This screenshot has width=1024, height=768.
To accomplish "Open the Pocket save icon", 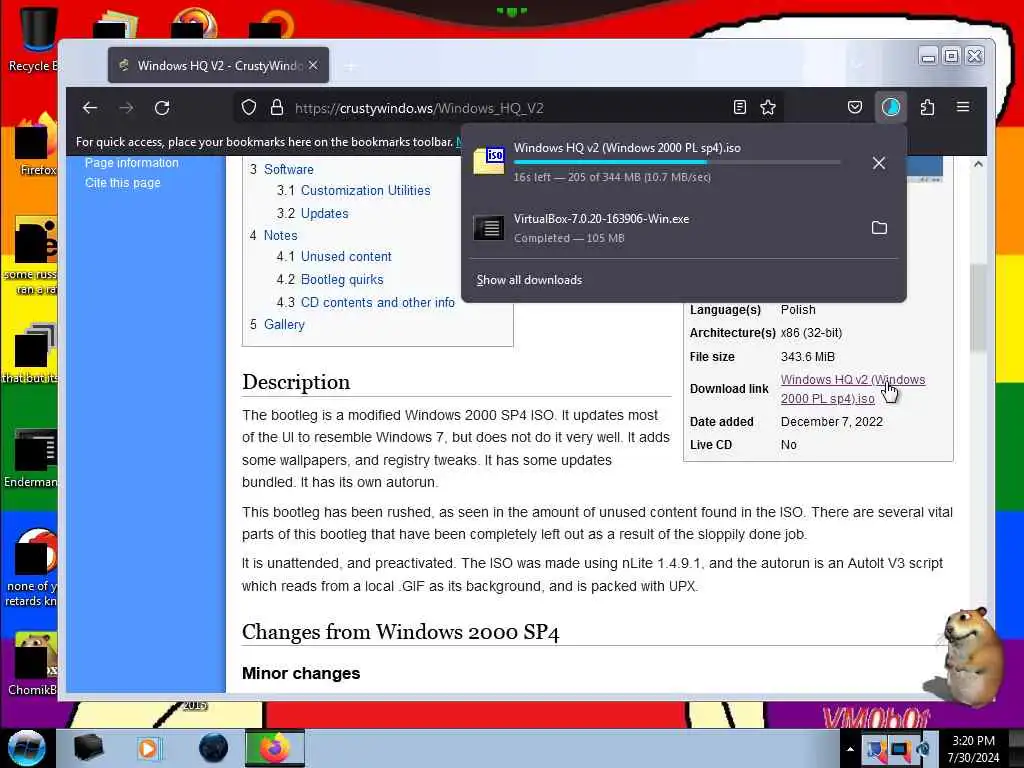I will click(854, 108).
